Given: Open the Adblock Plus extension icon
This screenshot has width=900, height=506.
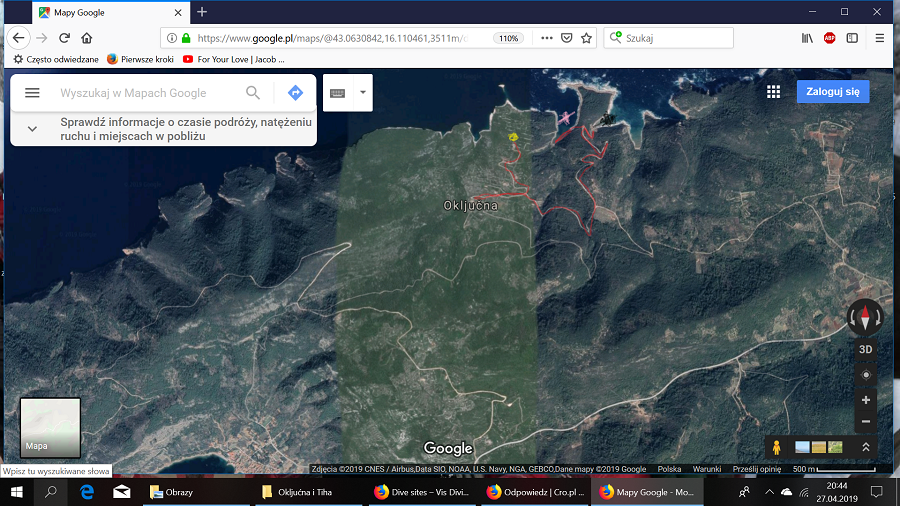Looking at the screenshot, I should pyautogui.click(x=829, y=38).
